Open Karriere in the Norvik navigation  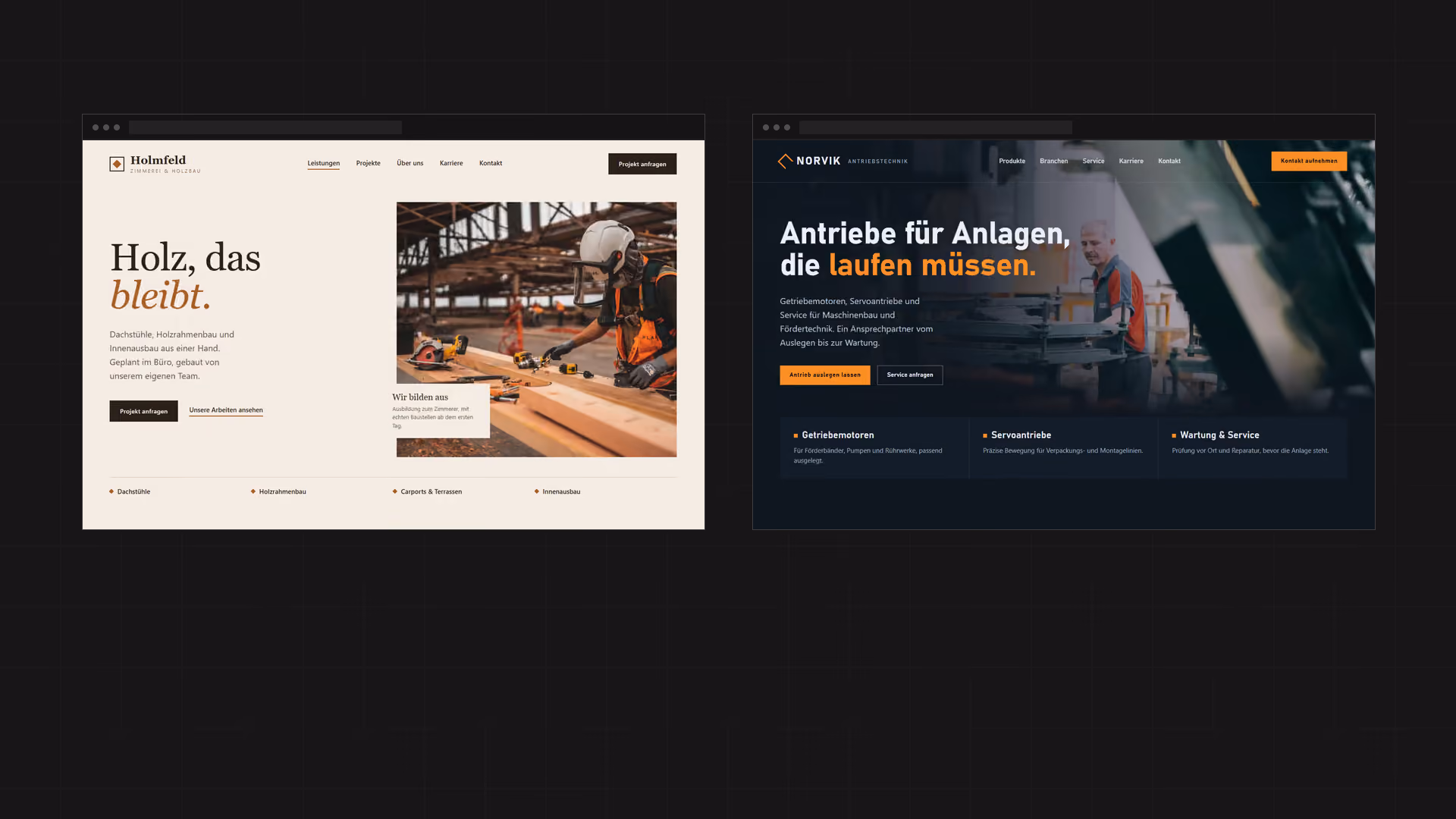(1131, 161)
